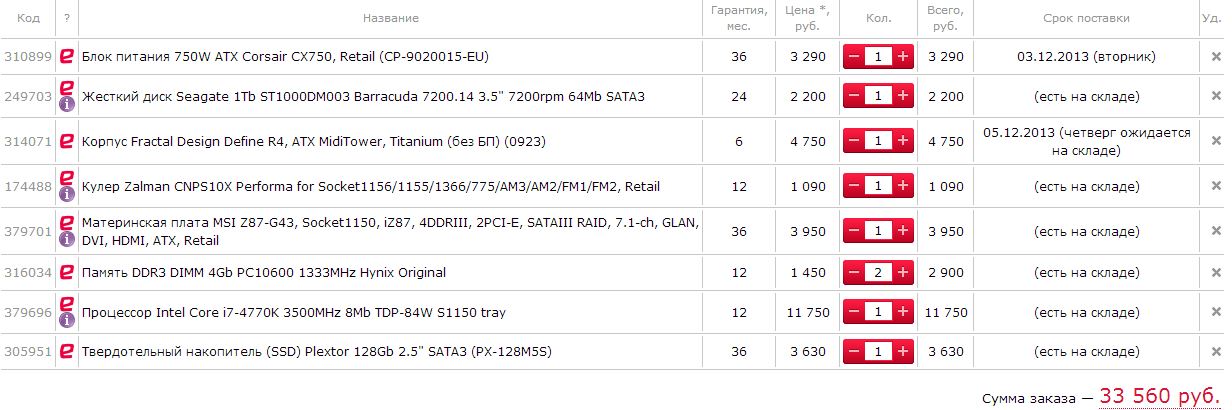Click the purple info icon for Seagate 1Tb drive
Screen dimensions: 1232x410
point(67,105)
